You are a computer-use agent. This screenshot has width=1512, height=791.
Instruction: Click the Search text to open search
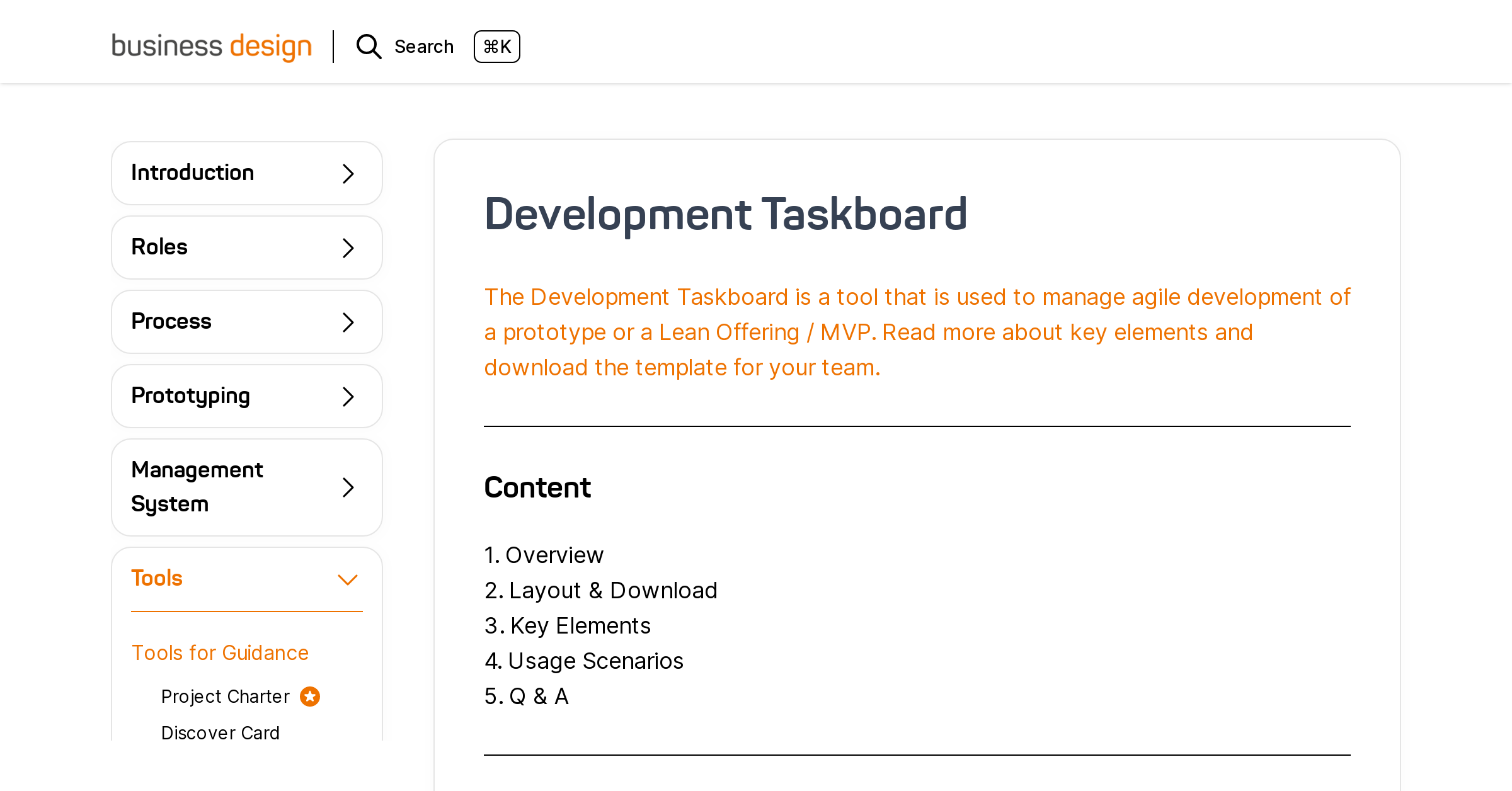[x=424, y=46]
